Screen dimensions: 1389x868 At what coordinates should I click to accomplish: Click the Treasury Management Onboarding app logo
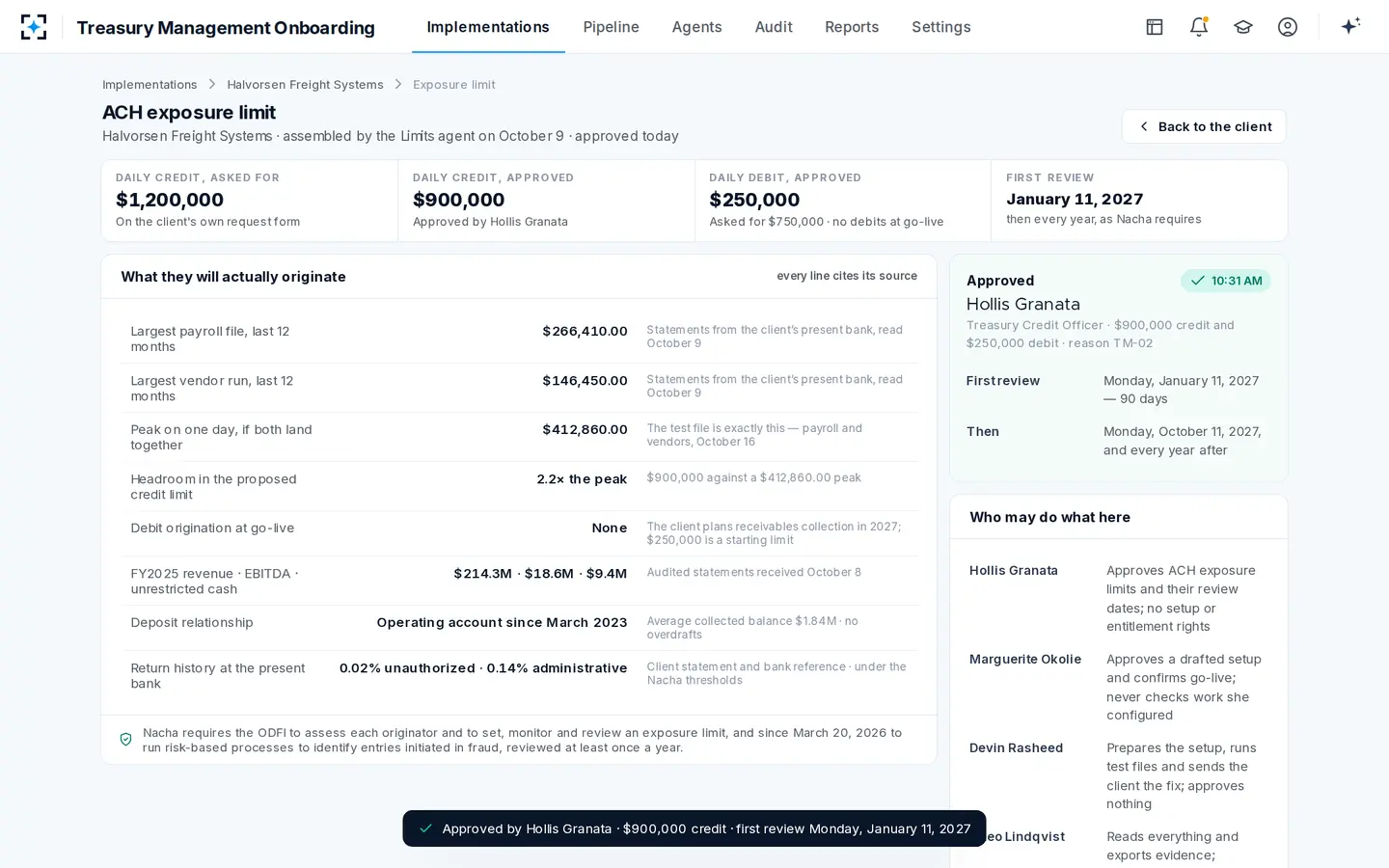[34, 27]
